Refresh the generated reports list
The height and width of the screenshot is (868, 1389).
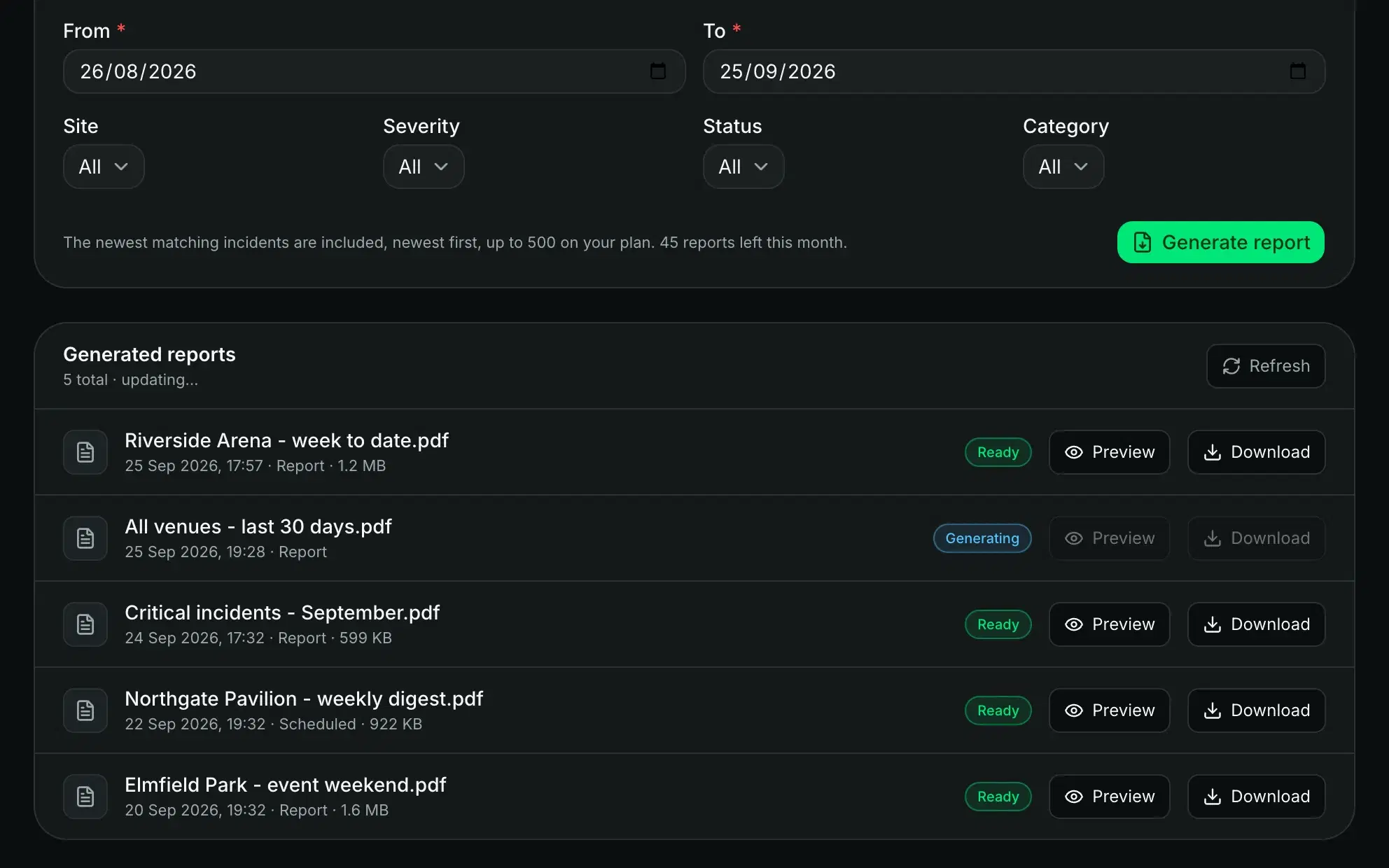1266,366
